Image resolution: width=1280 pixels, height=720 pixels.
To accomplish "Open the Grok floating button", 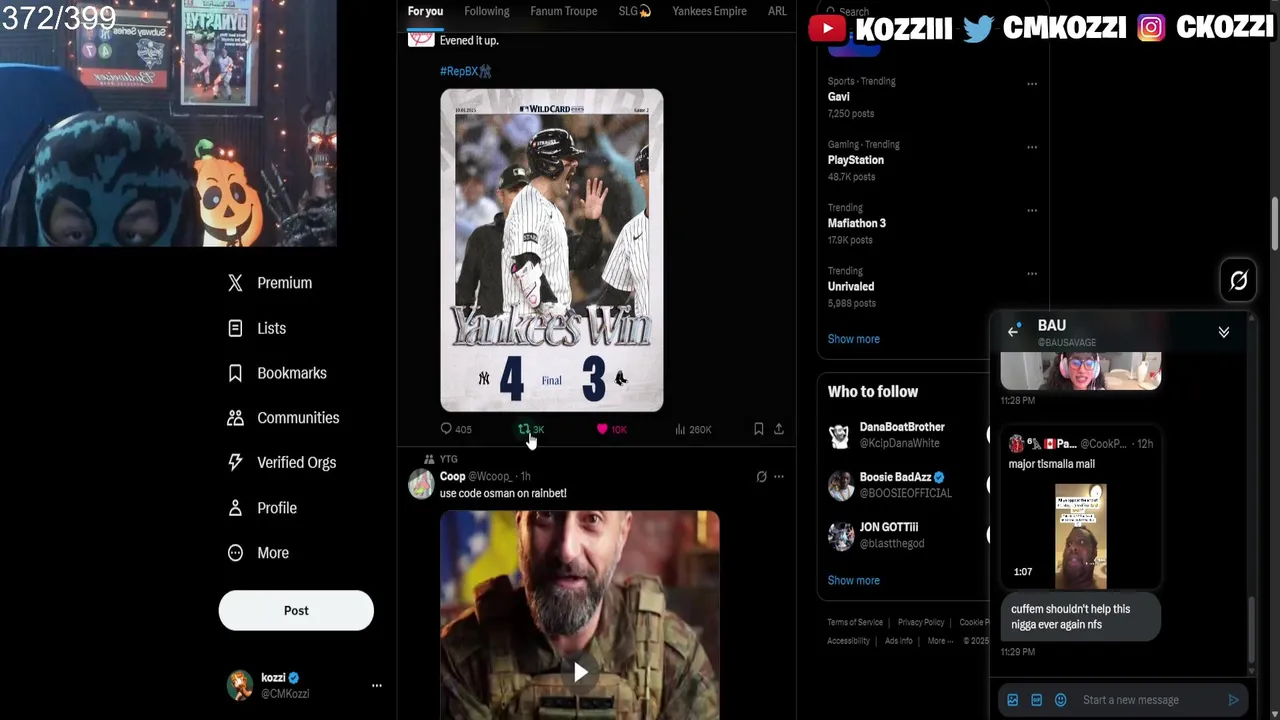I will point(1239,281).
